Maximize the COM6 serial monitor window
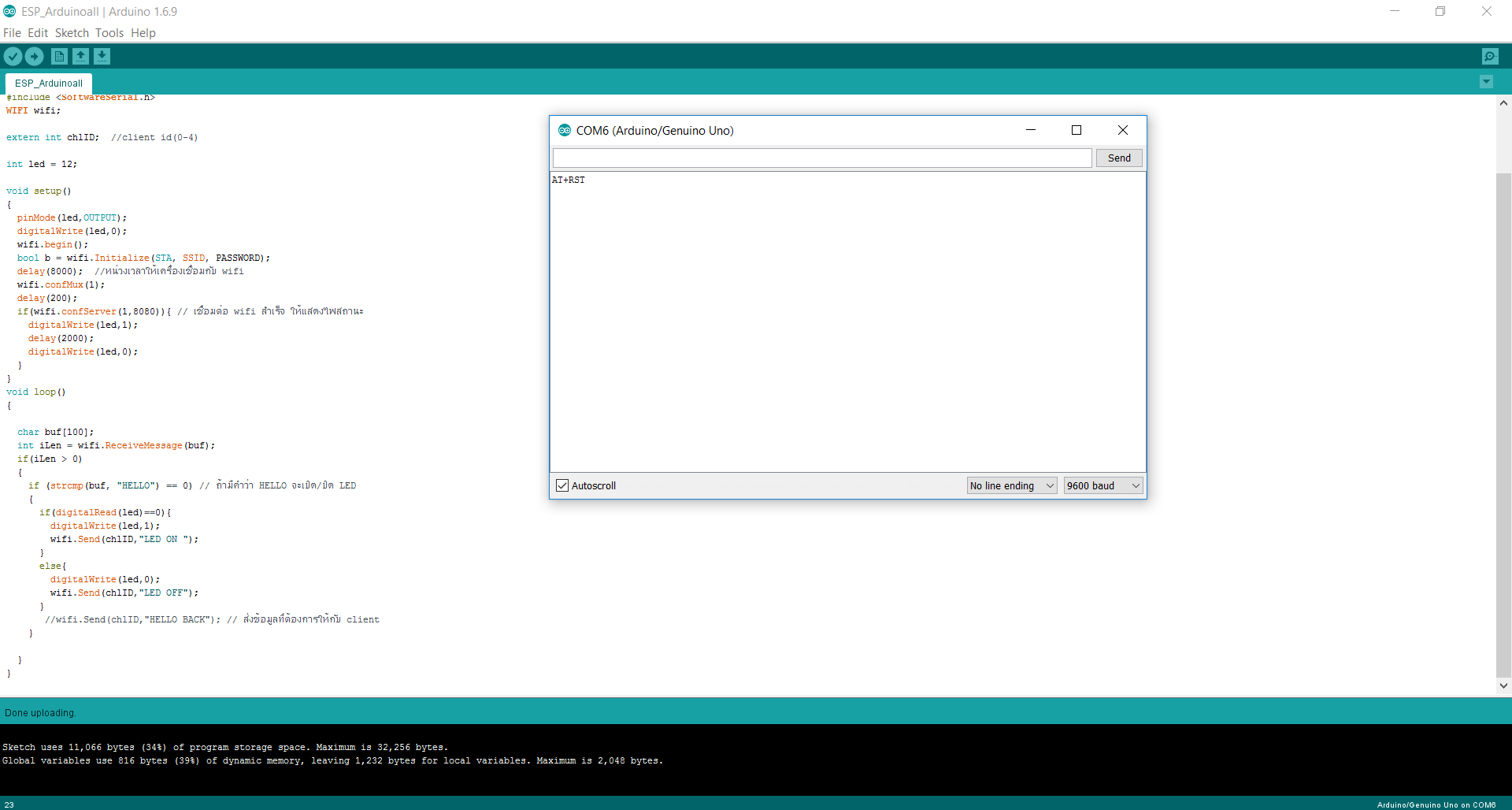This screenshot has width=1512, height=810. 1076,130
